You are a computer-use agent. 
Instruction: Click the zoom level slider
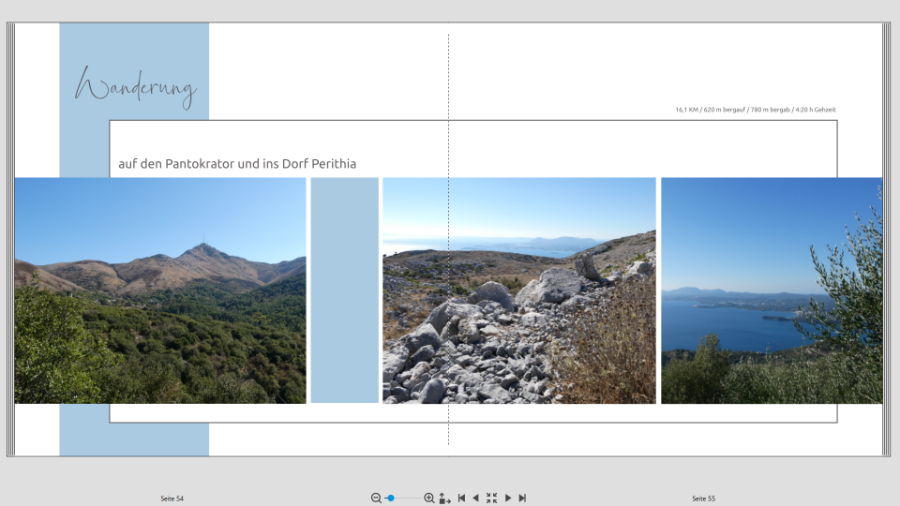(402, 498)
